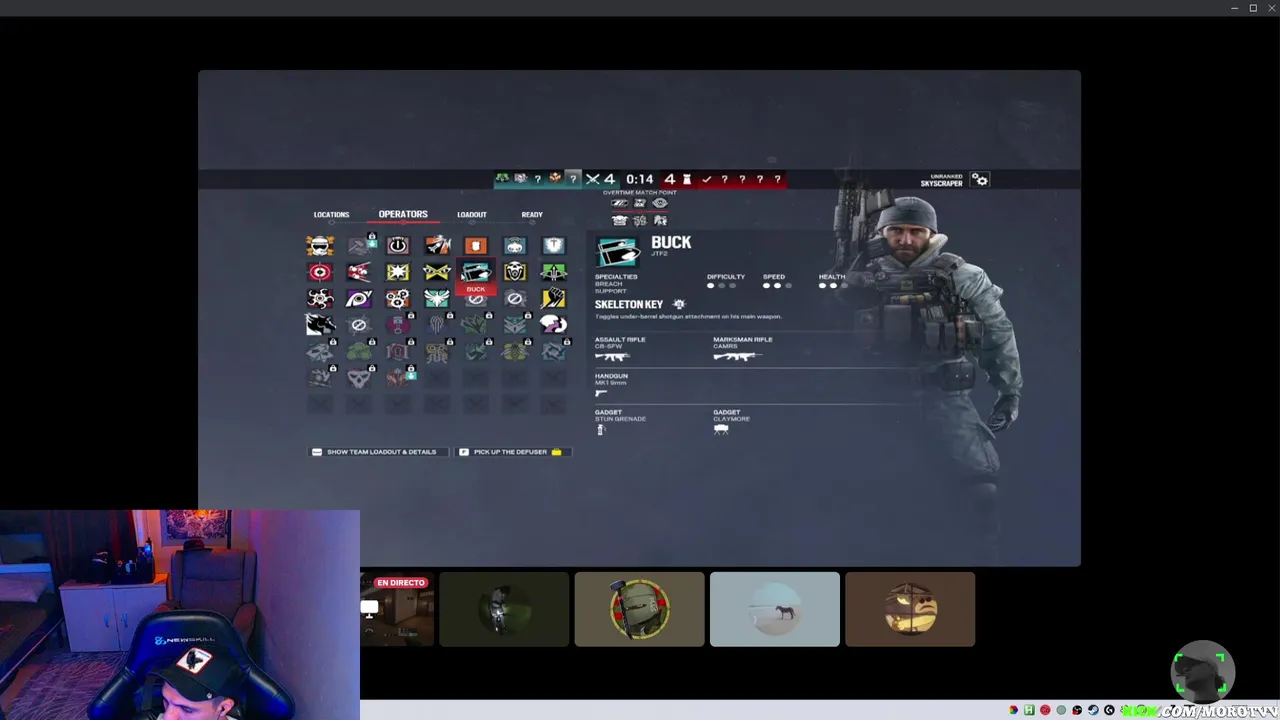1280x720 pixels.
Task: Open the settings gear in the top bar
Action: pyautogui.click(x=981, y=180)
